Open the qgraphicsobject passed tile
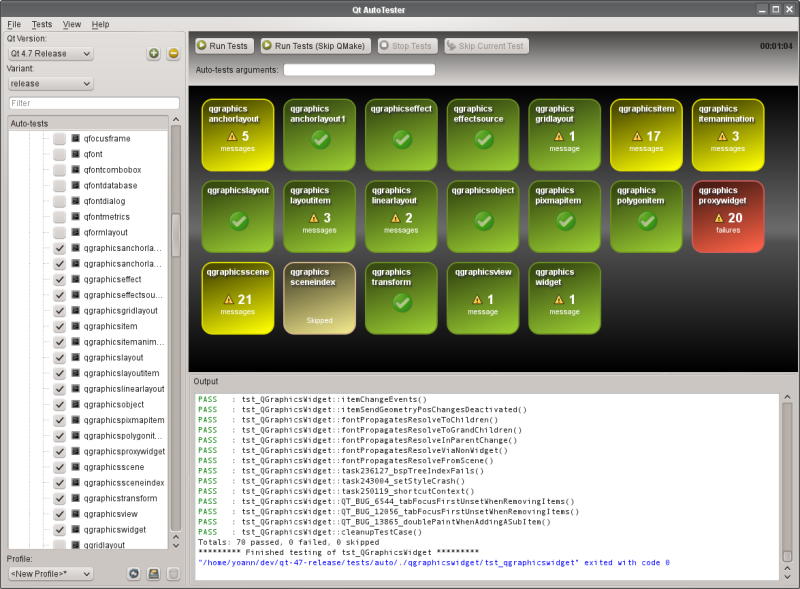Viewport: 800px width, 589px height. 483,216
